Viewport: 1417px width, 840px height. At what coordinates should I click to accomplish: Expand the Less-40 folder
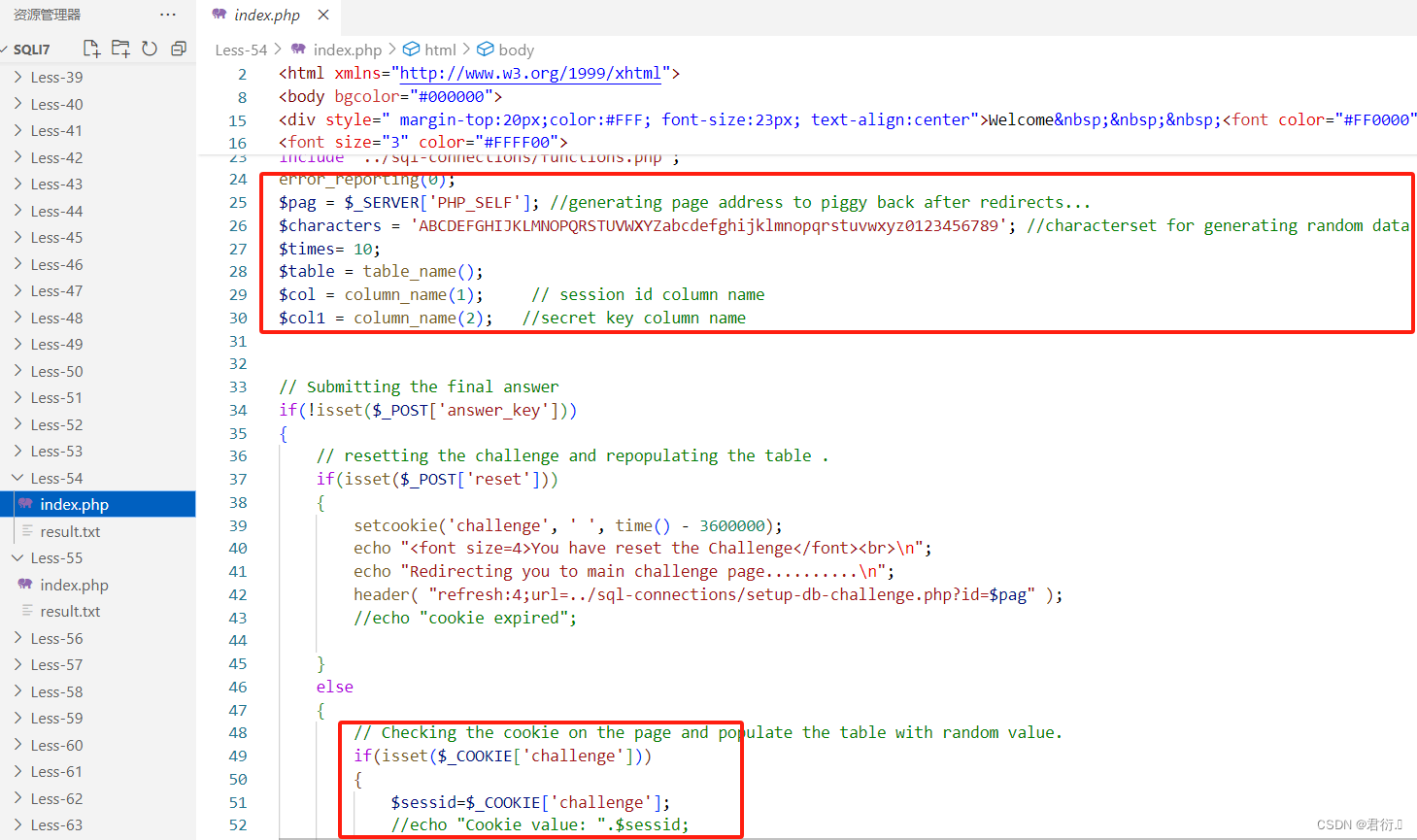[17, 104]
